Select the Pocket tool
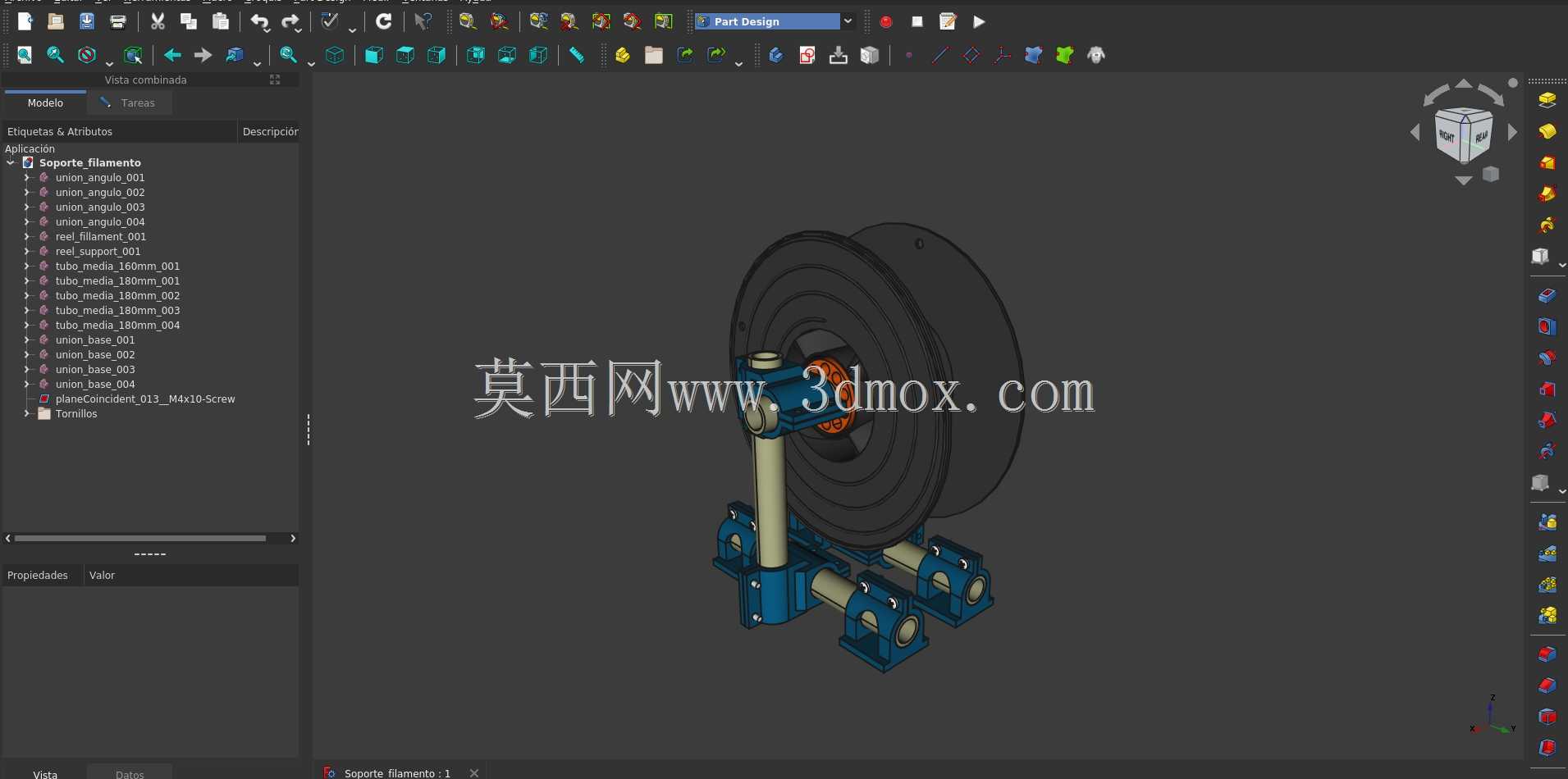Viewport: 1568px width, 779px height. (x=1547, y=295)
